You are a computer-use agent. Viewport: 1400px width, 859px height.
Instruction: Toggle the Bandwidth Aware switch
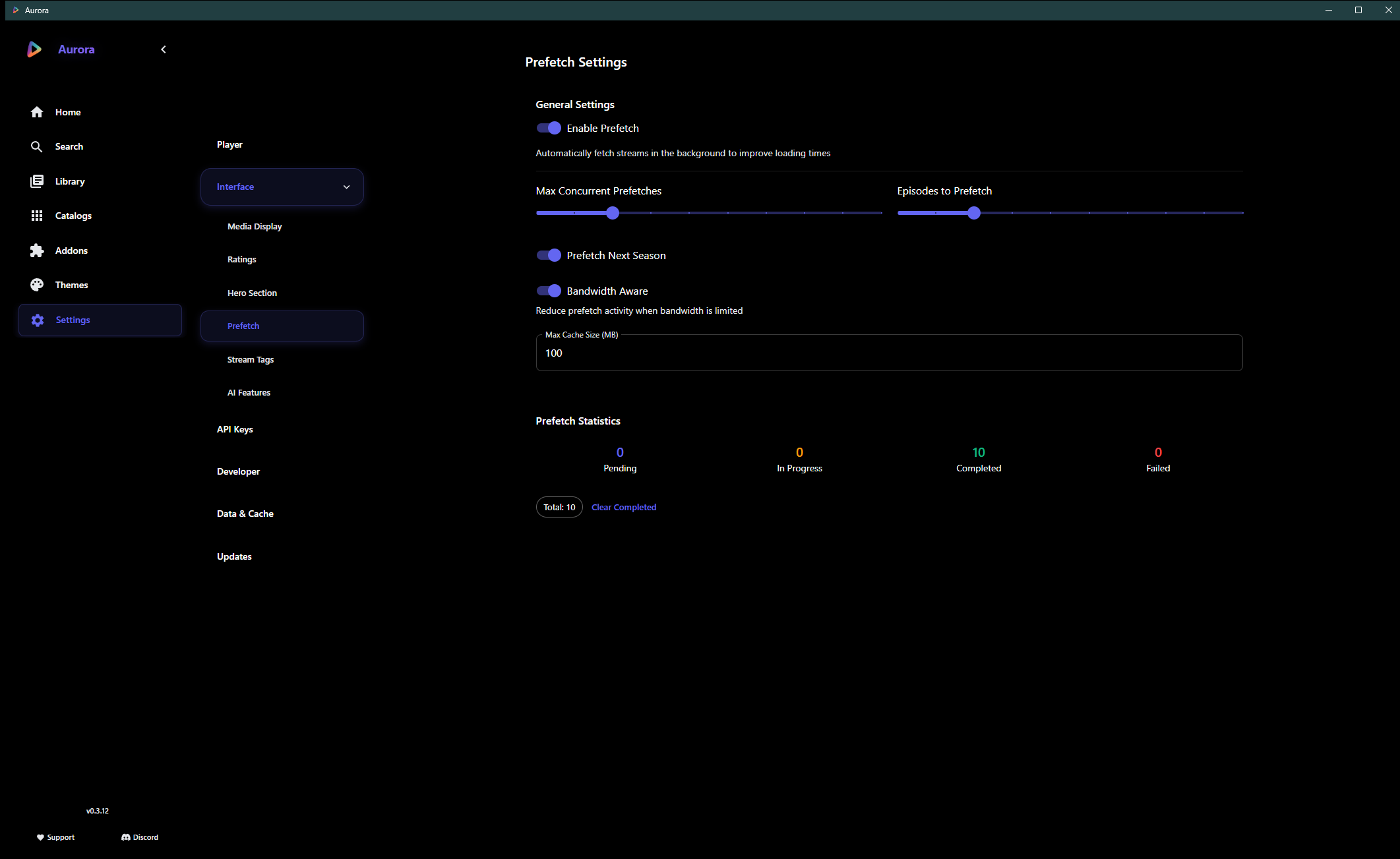(x=548, y=291)
